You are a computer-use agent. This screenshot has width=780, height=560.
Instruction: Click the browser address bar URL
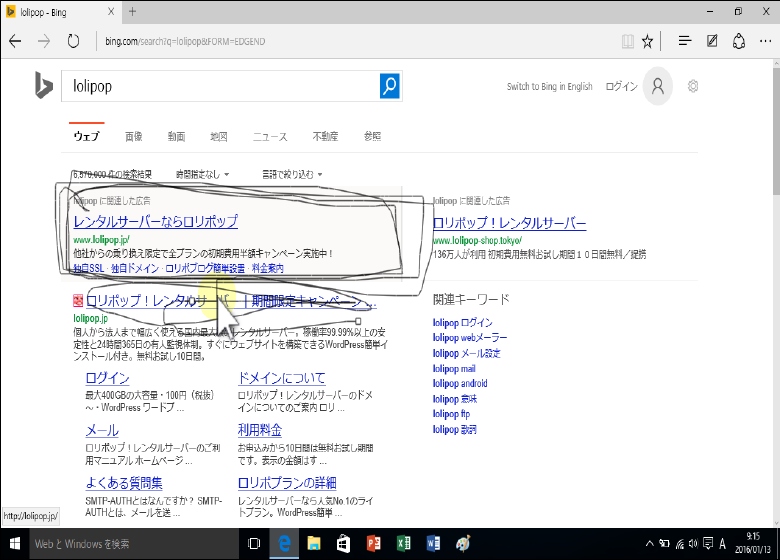click(x=185, y=41)
